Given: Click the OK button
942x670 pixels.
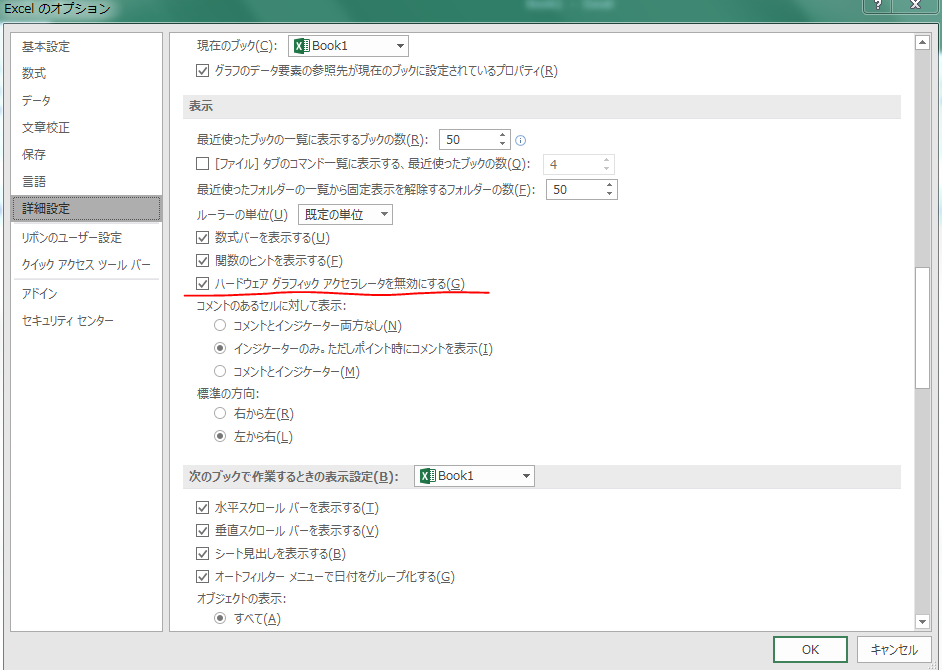Looking at the screenshot, I should 810,650.
